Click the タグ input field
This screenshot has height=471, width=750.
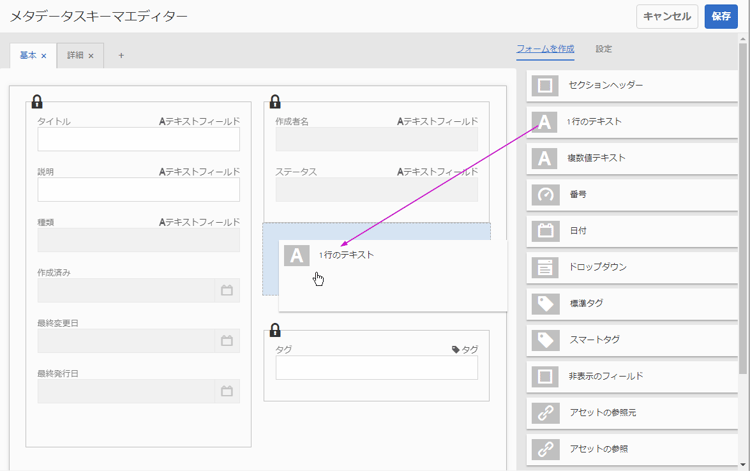pyautogui.click(x=376, y=368)
